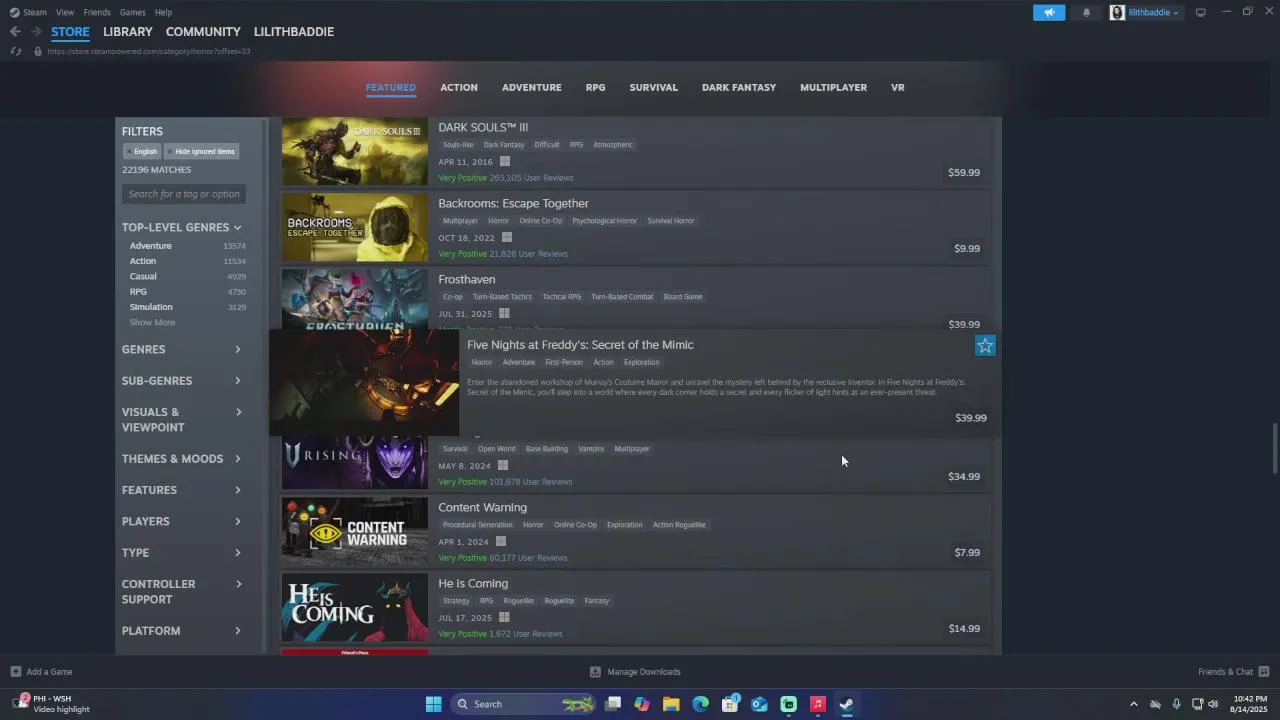Open File Explorer from the taskbar
Screen dimensions: 1280x720
[671, 704]
